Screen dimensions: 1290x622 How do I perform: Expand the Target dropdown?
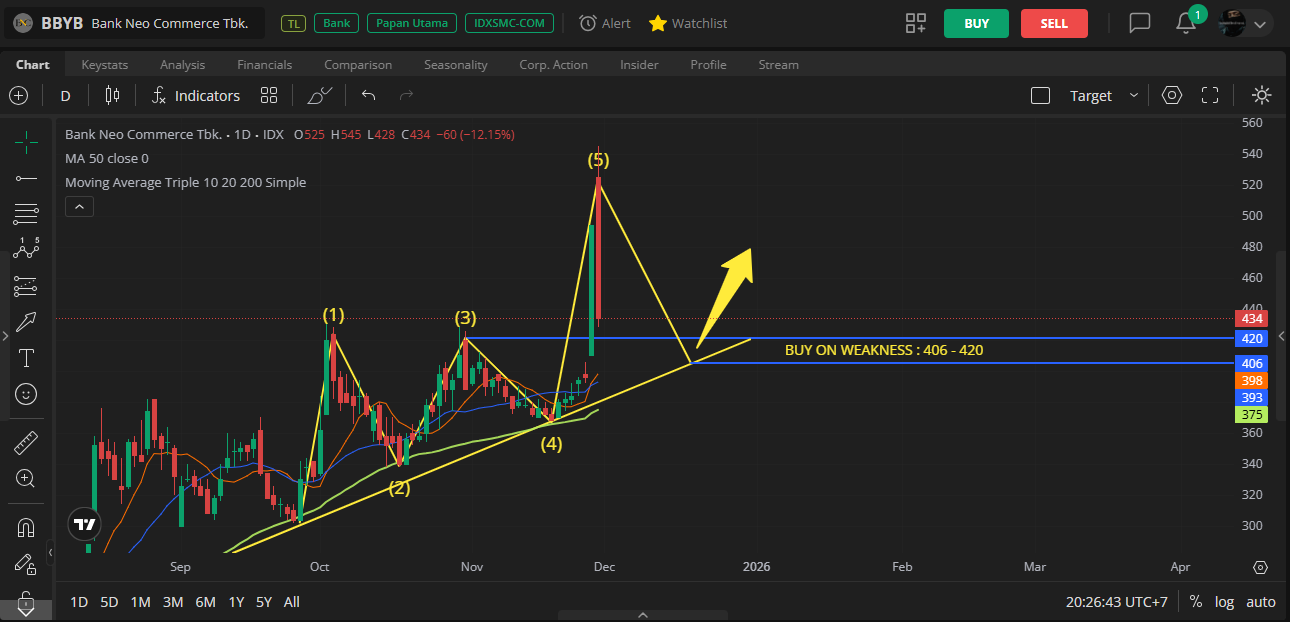point(1104,96)
